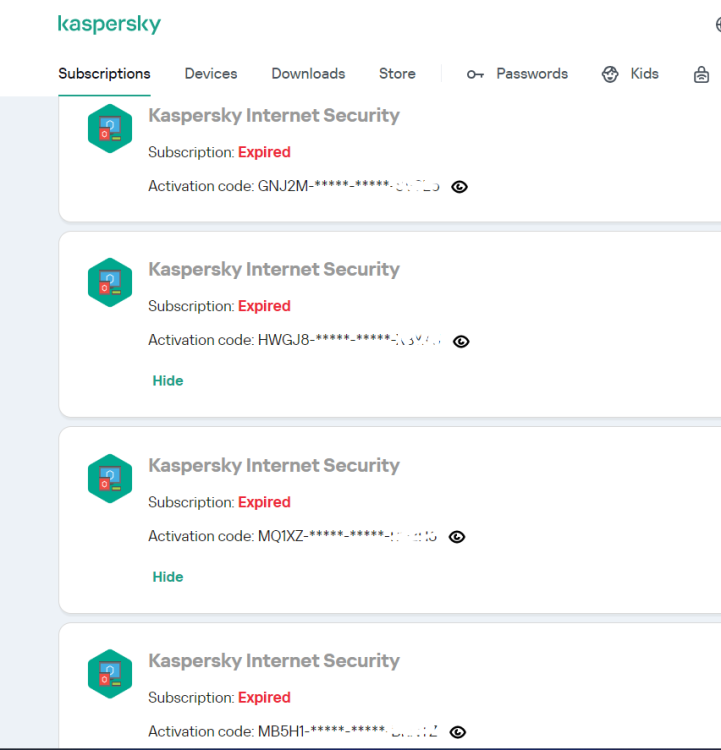This screenshot has width=721, height=750.
Task: Click product icon of the HWGJ8 subscription
Action: point(110,282)
